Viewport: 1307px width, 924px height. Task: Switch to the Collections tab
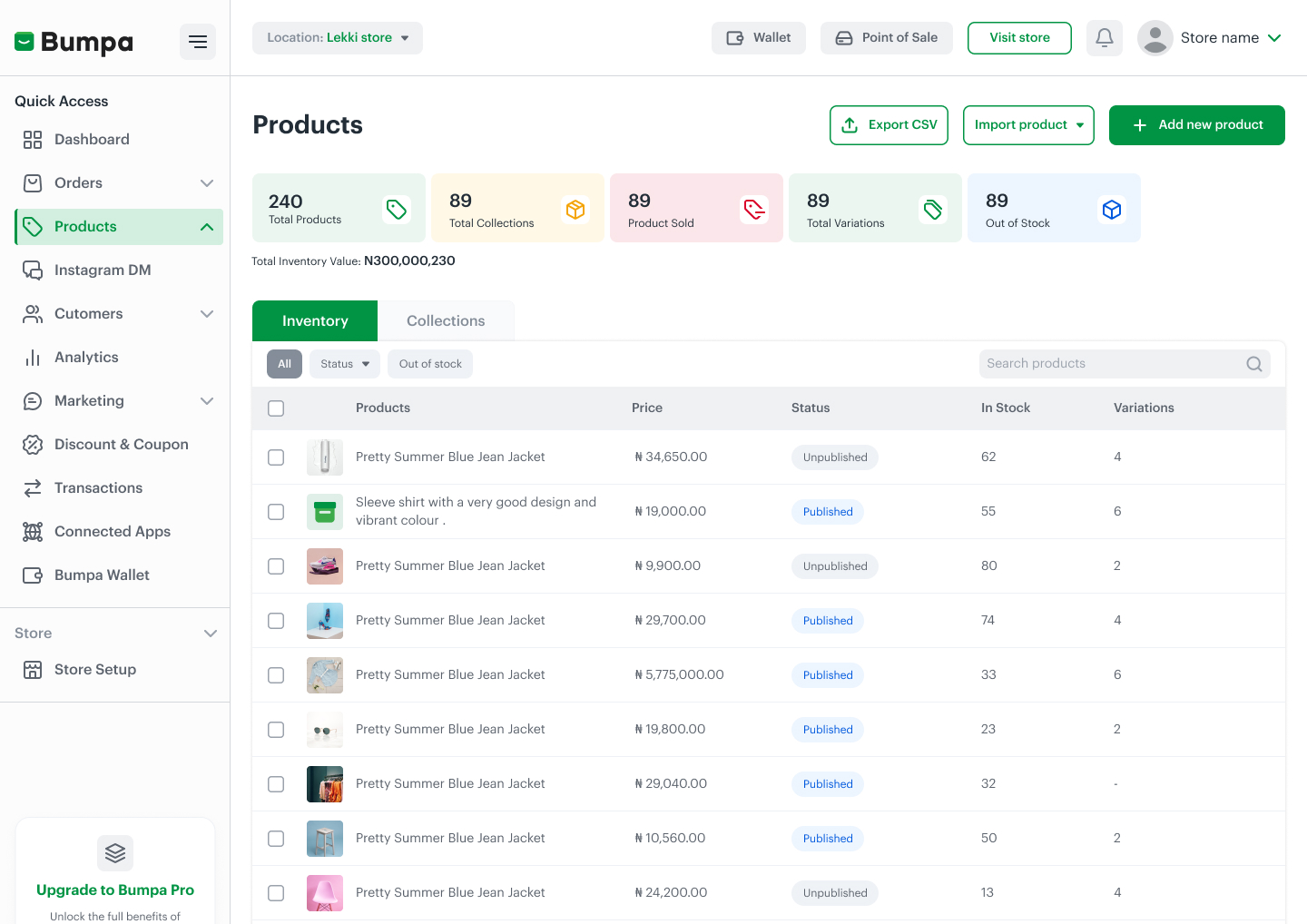coord(446,321)
